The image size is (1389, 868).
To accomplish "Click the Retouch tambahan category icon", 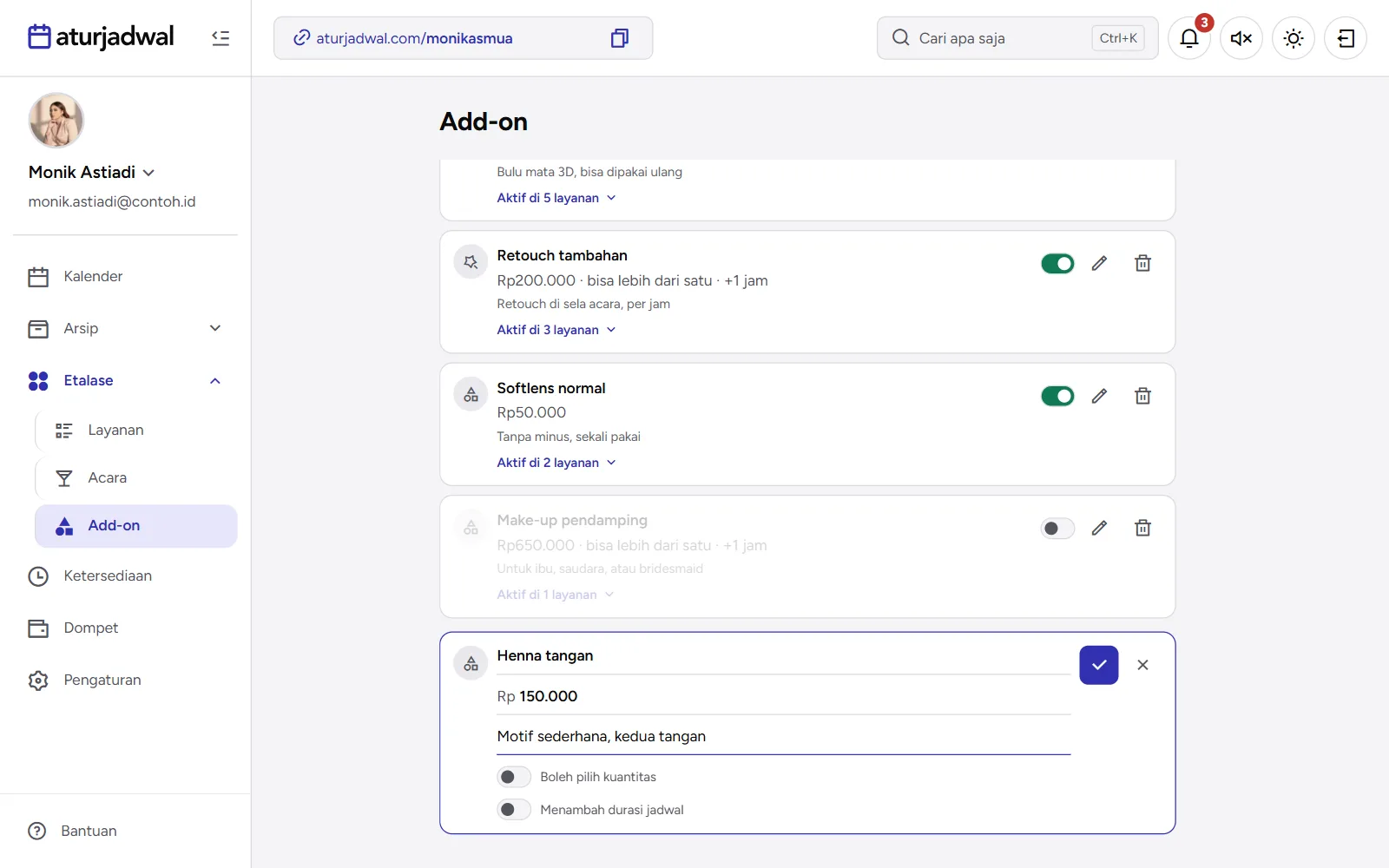I will click(471, 262).
